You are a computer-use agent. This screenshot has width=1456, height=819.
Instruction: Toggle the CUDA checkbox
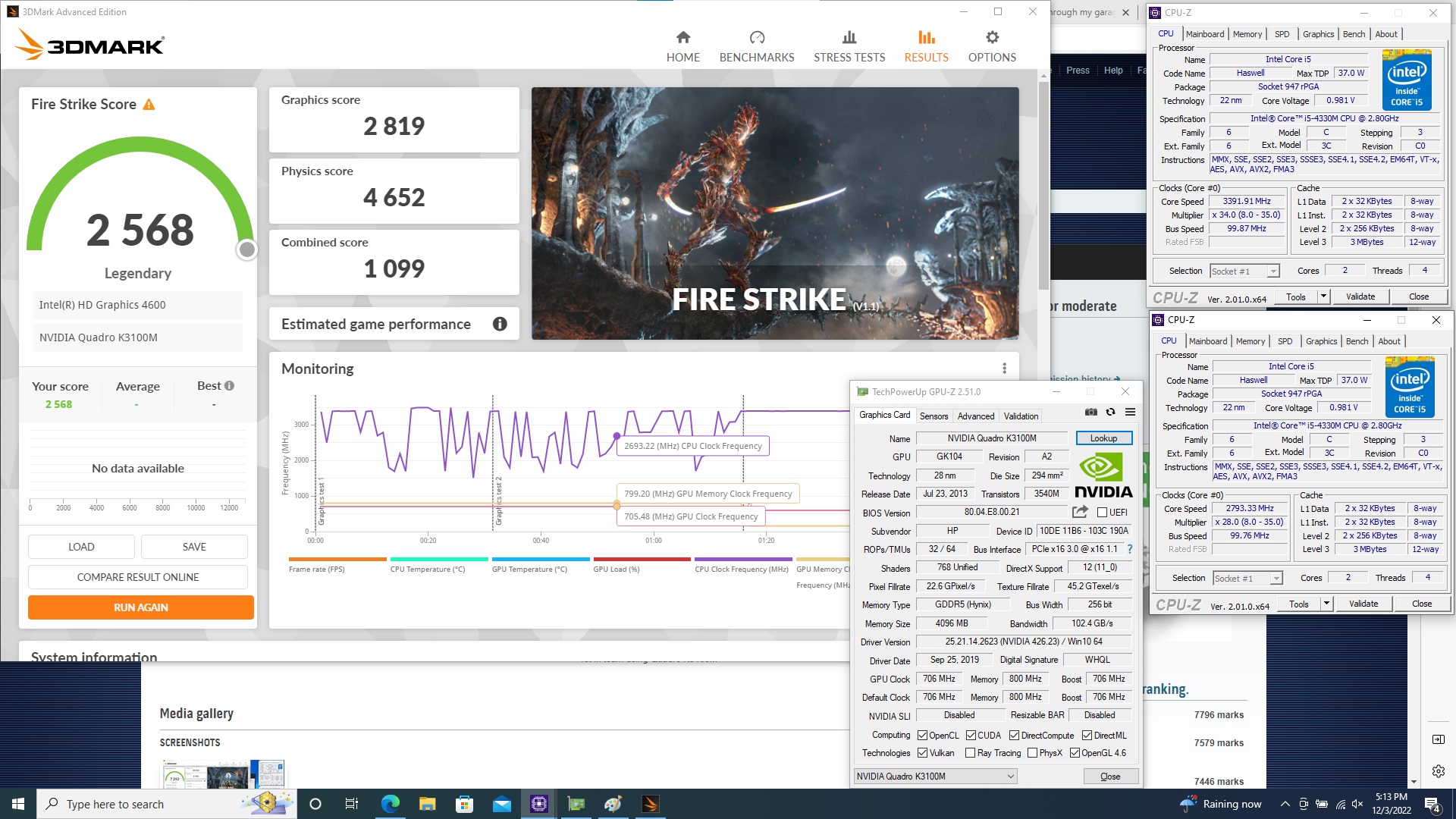coord(971,735)
